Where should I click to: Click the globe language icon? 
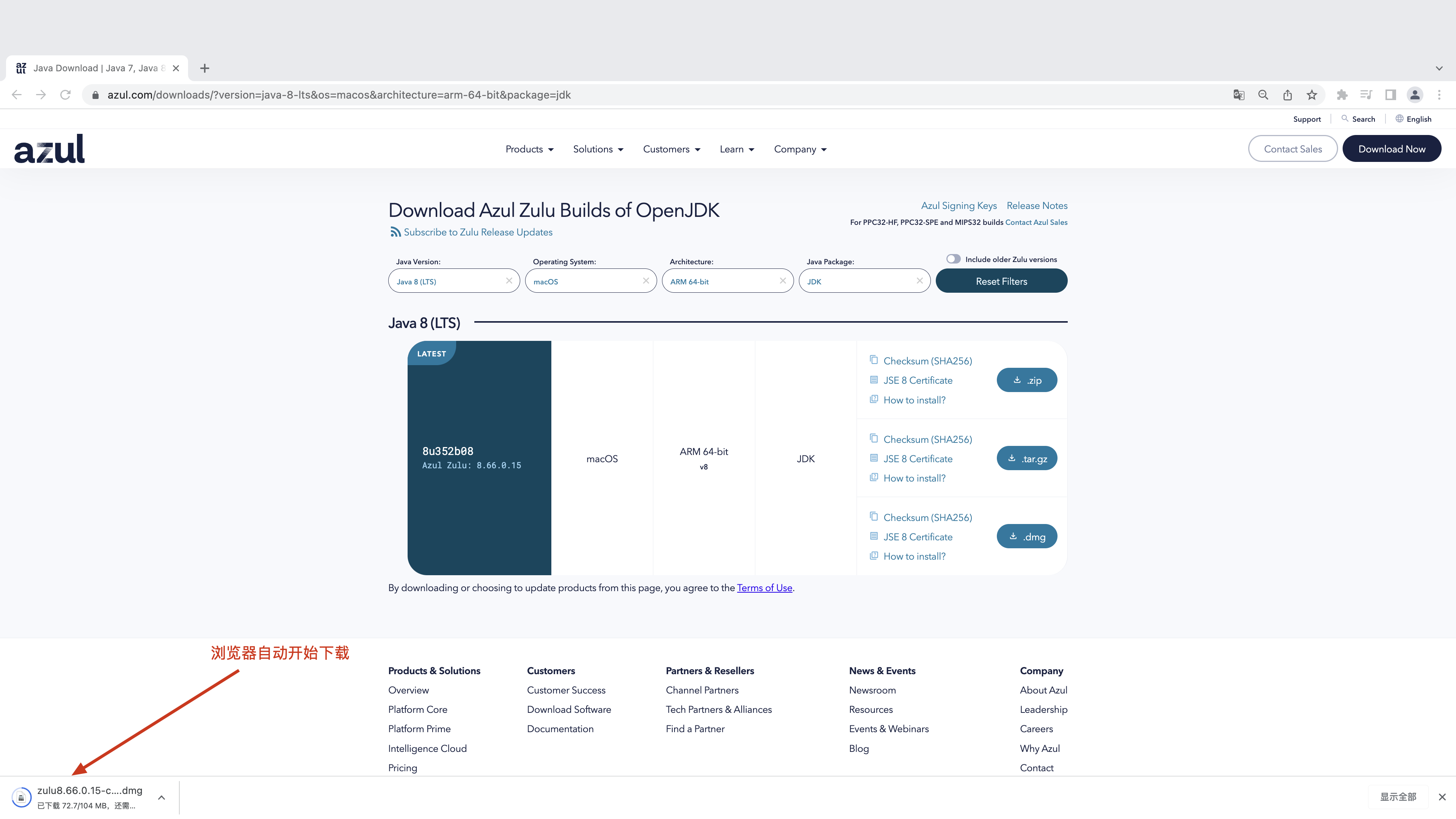[1399, 119]
